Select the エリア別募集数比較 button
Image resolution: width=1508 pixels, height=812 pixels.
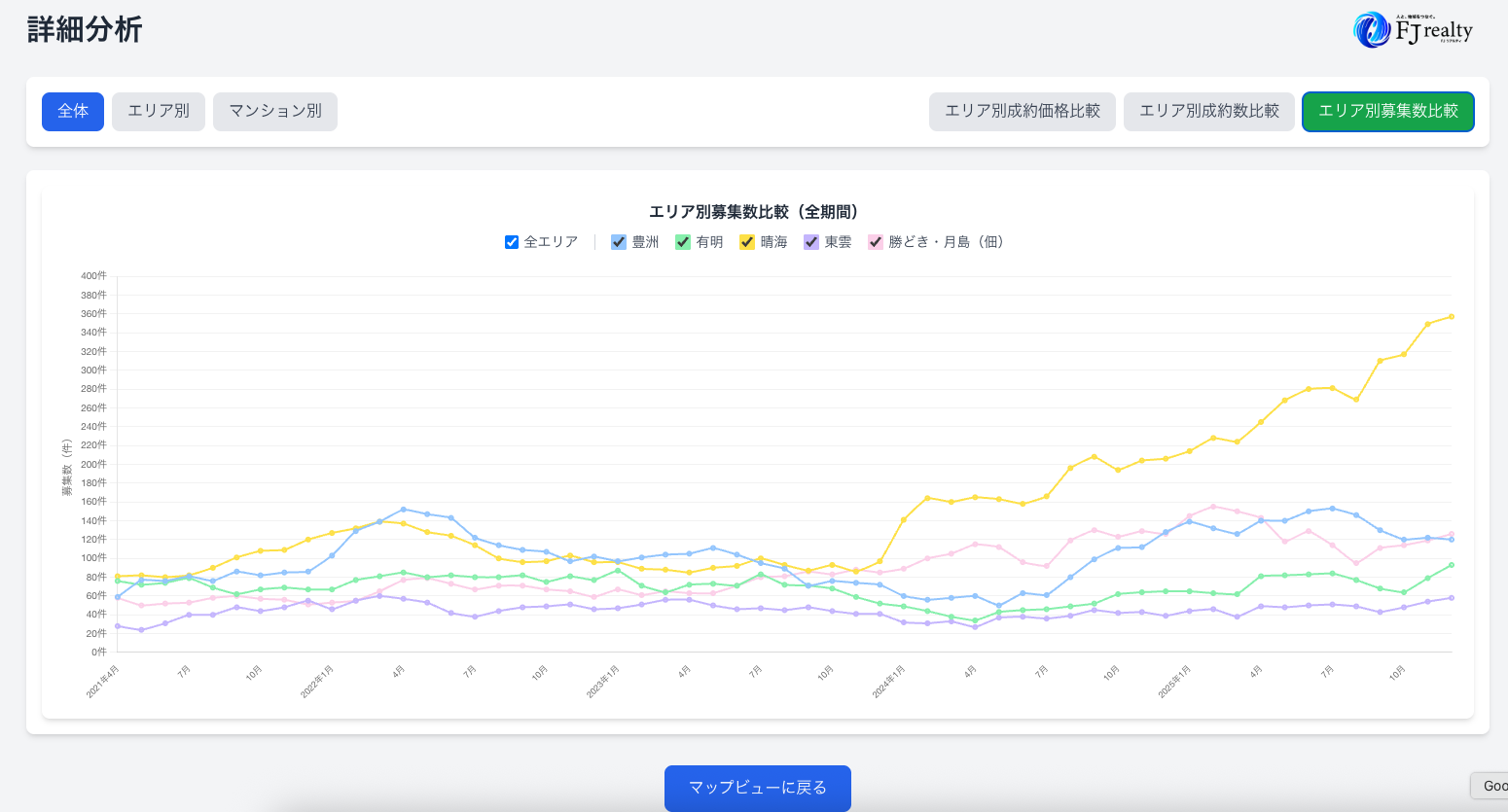pos(1387,112)
